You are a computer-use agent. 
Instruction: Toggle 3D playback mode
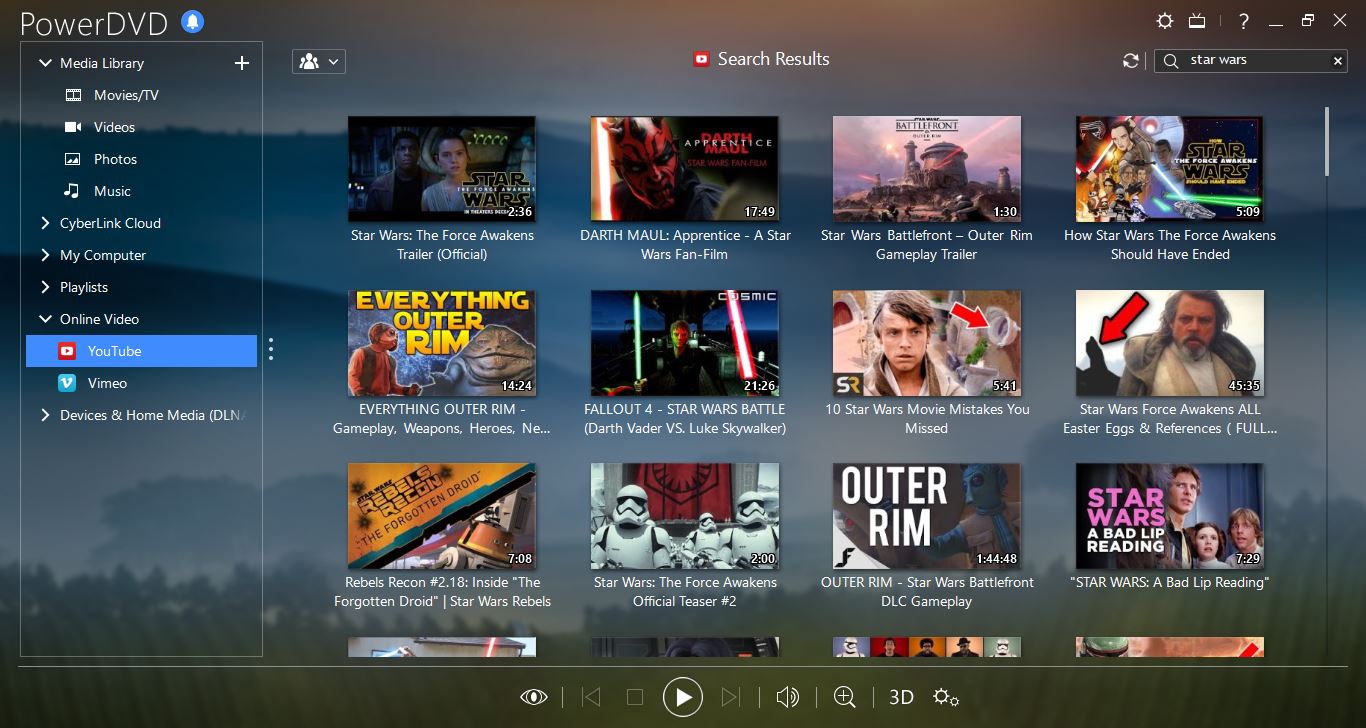(901, 697)
